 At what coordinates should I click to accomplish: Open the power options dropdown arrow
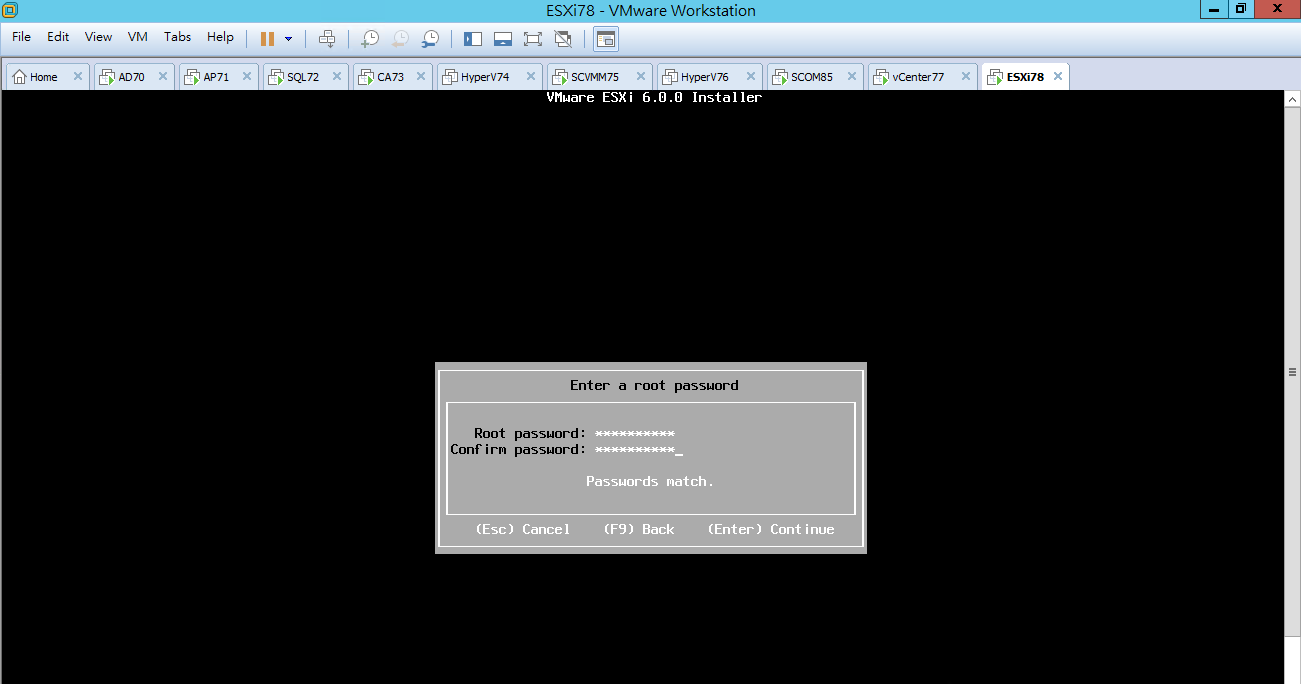click(289, 39)
